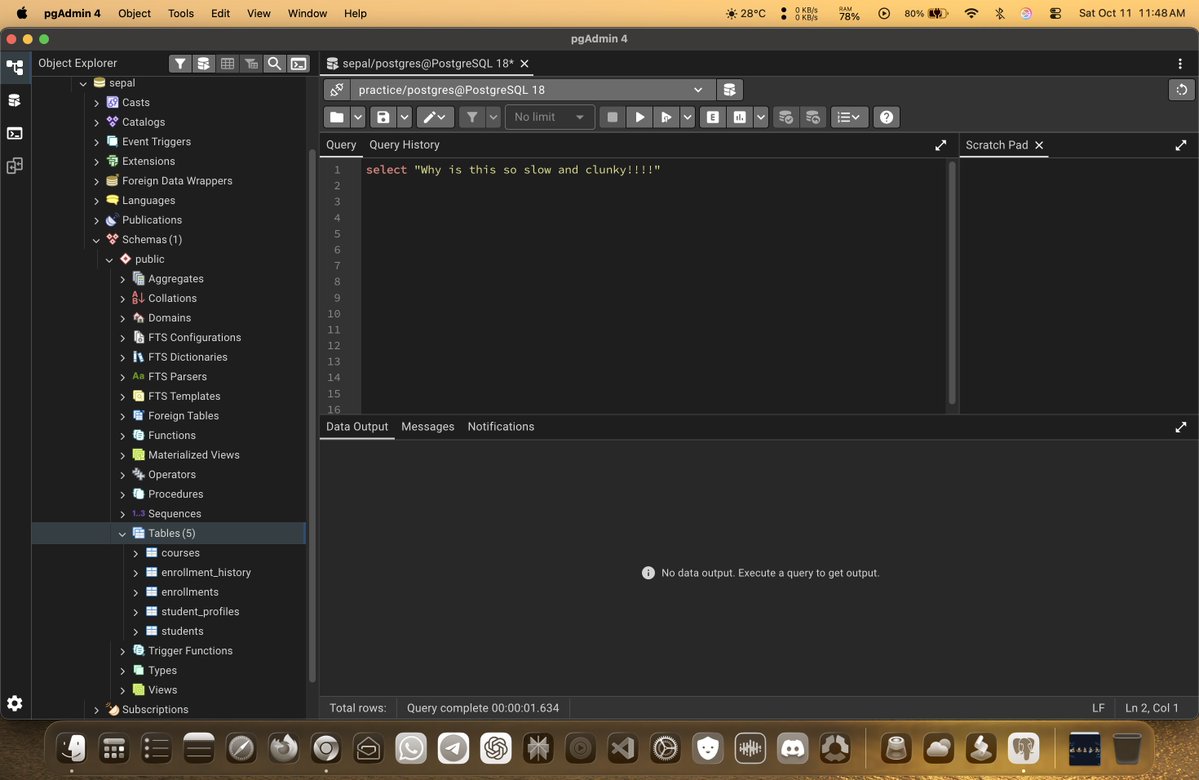Click the query editor vertical scrollbar

click(x=952, y=283)
